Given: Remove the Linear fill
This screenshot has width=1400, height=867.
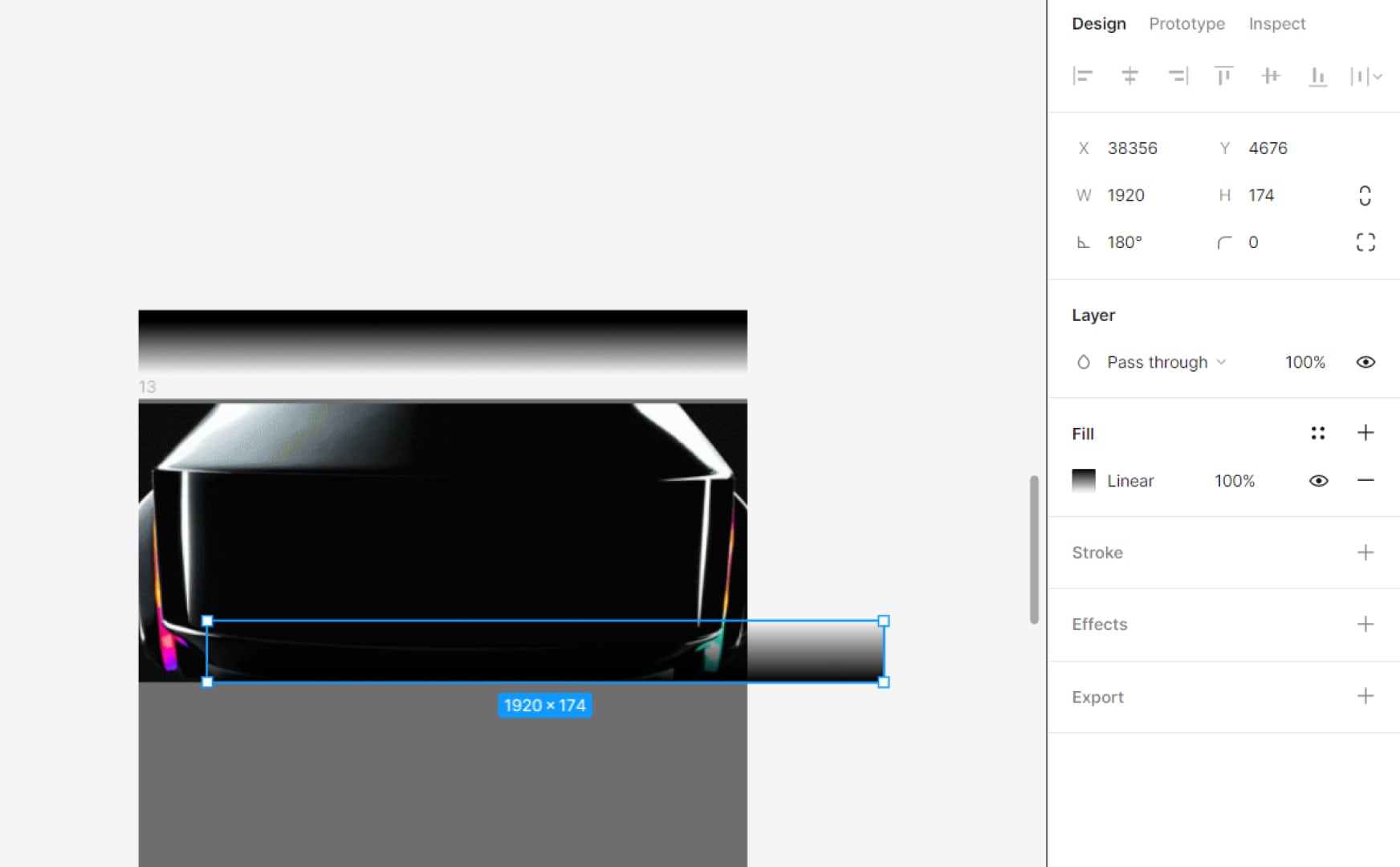Looking at the screenshot, I should [x=1365, y=481].
